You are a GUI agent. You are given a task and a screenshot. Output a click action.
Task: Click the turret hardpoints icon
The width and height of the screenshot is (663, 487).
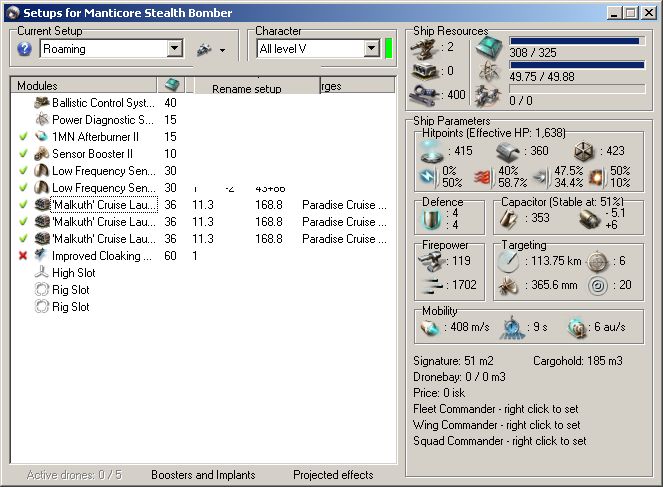coord(423,48)
